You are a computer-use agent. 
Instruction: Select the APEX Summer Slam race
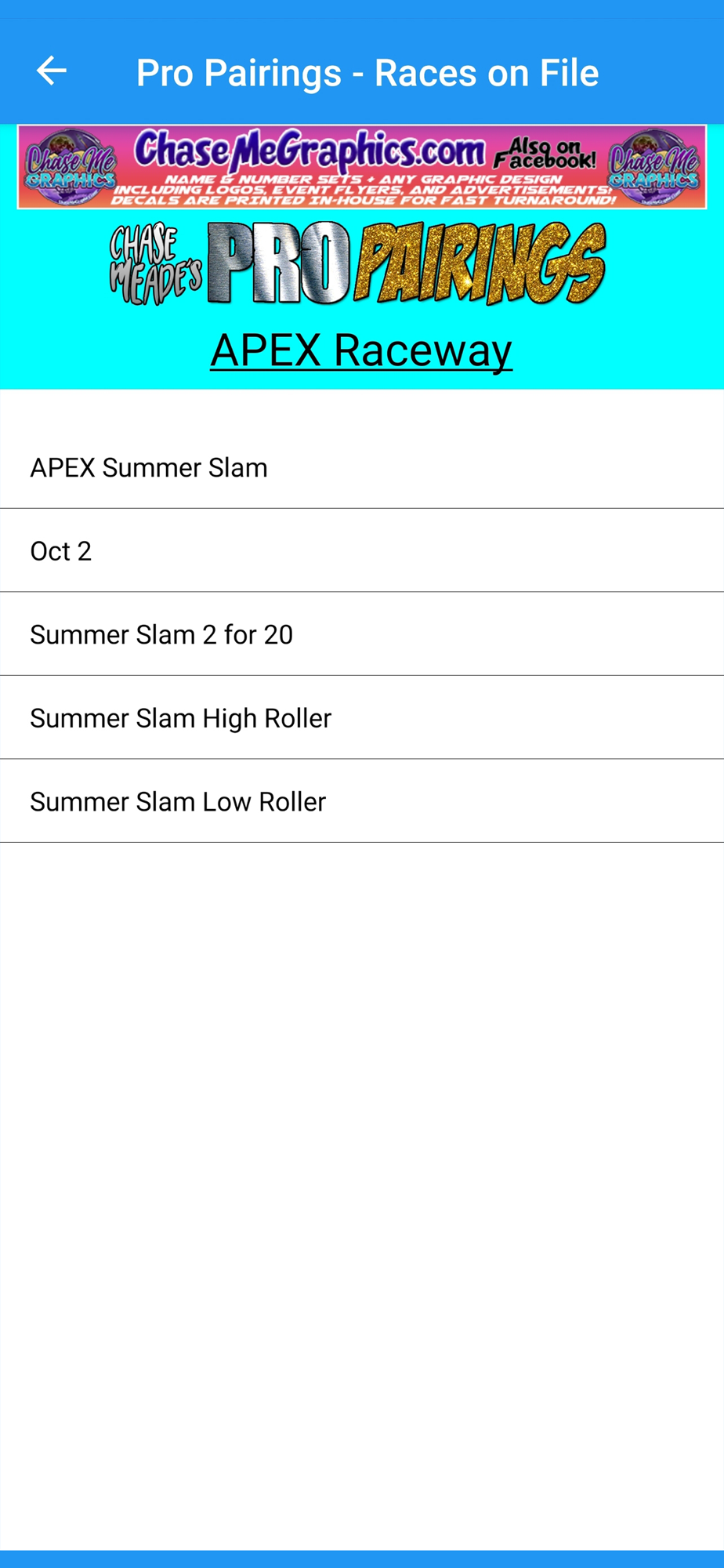click(362, 467)
